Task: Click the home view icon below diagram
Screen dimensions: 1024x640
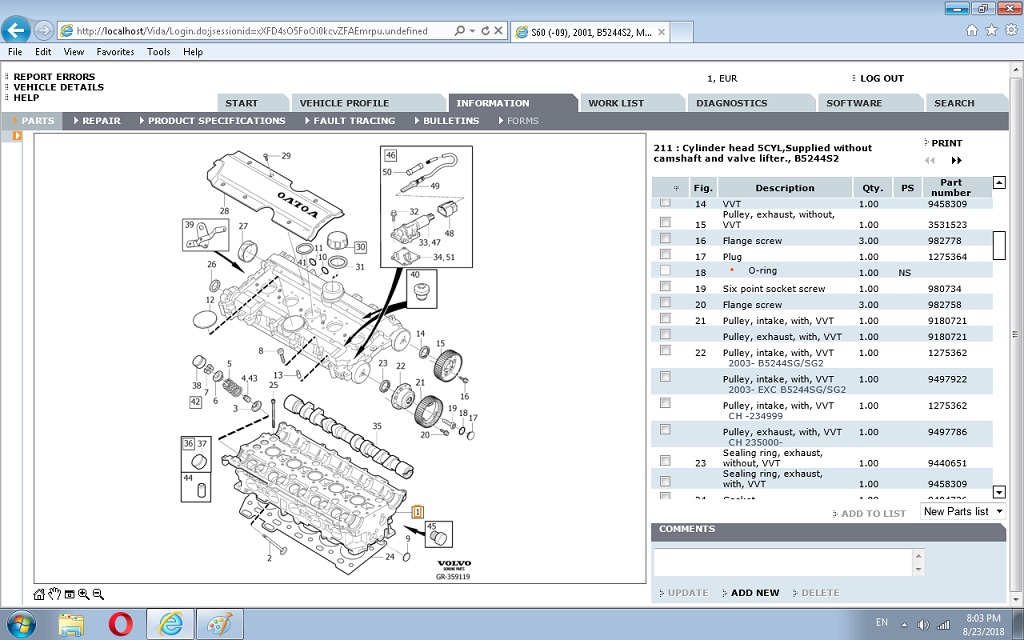Action: pos(39,594)
